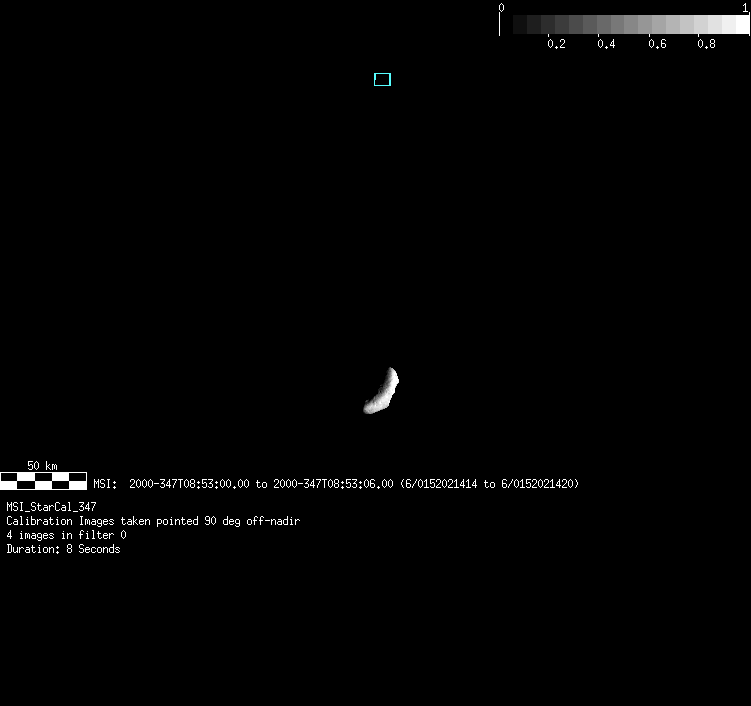Pick the white end of grayscale bar
751x706 pixels.
pyautogui.click(x=741, y=25)
